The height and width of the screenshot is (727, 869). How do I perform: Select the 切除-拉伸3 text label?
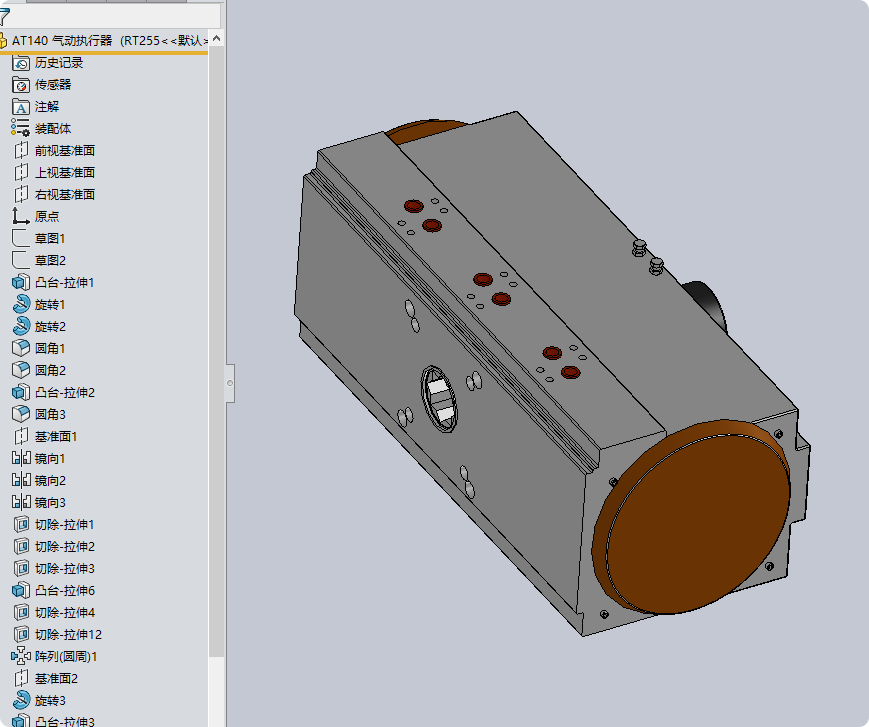click(x=65, y=569)
